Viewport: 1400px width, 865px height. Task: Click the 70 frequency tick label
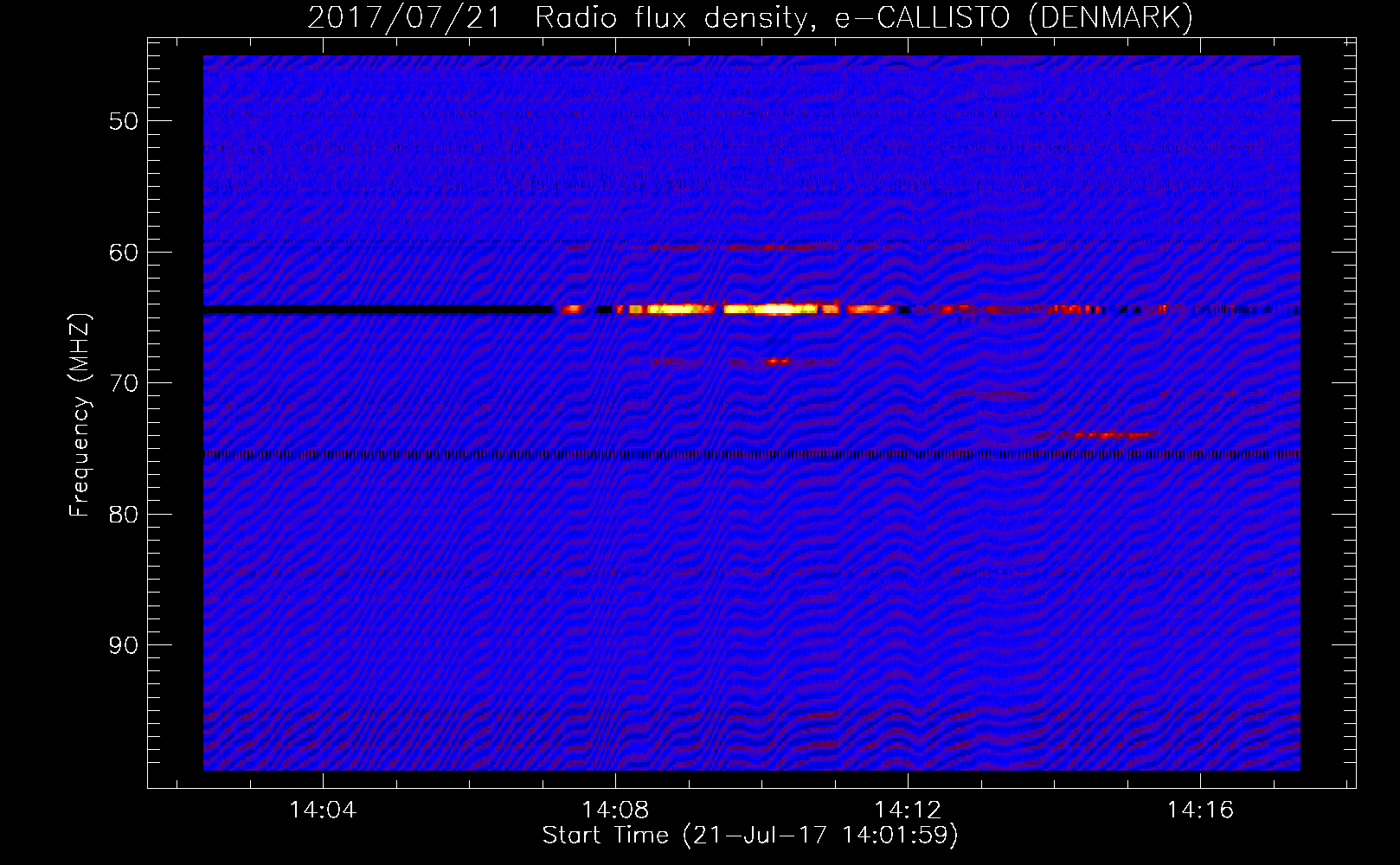pyautogui.click(x=124, y=383)
